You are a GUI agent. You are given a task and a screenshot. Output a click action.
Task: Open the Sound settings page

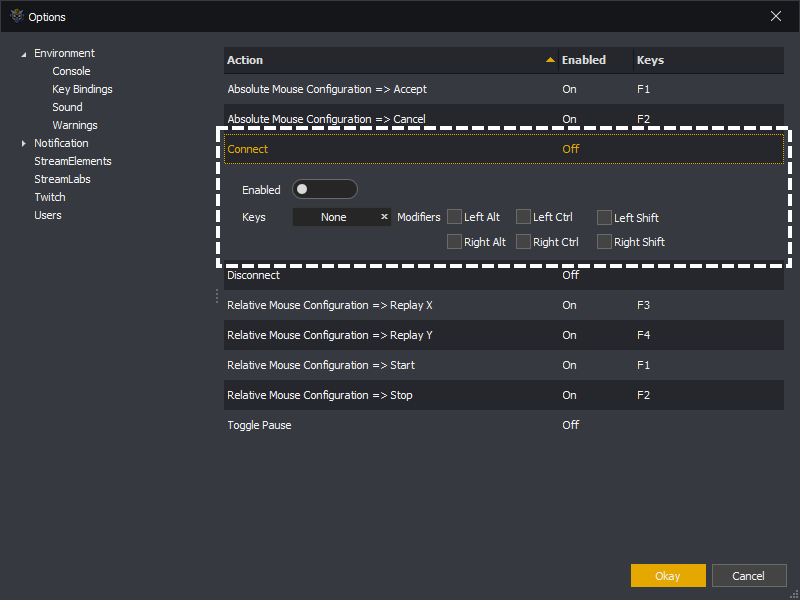click(x=67, y=107)
